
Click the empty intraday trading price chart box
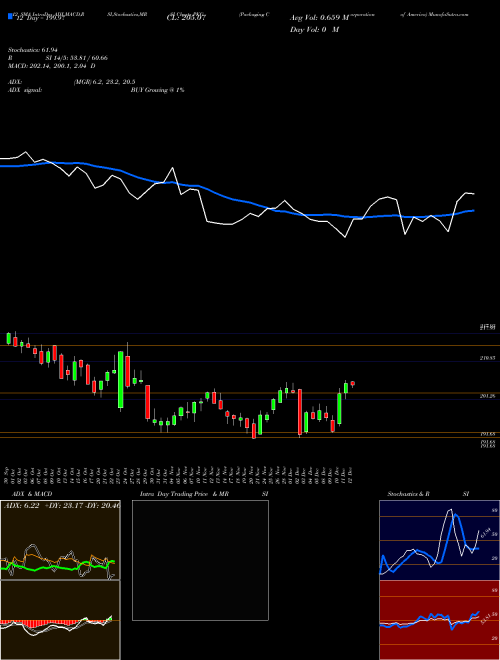pos(200,560)
